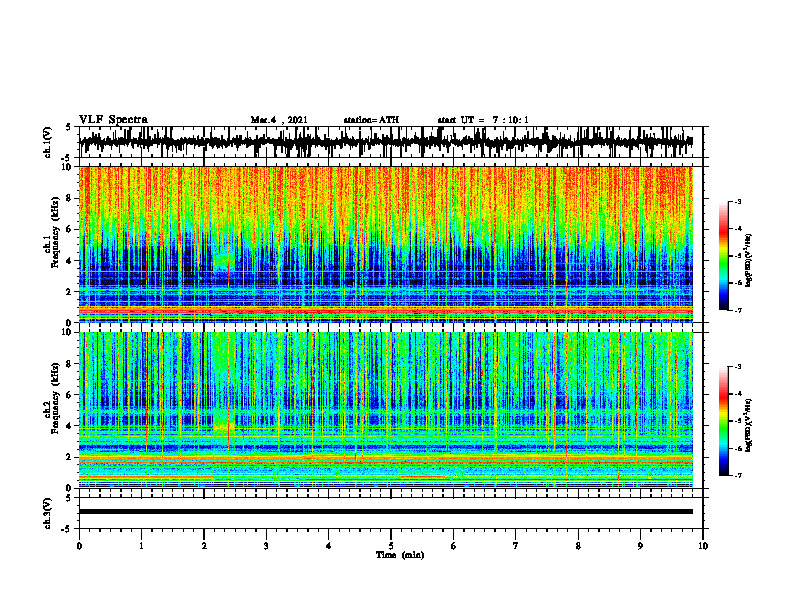The width and height of the screenshot is (792, 612).
Task: Click time axis tick label "2"
Action: 204,545
